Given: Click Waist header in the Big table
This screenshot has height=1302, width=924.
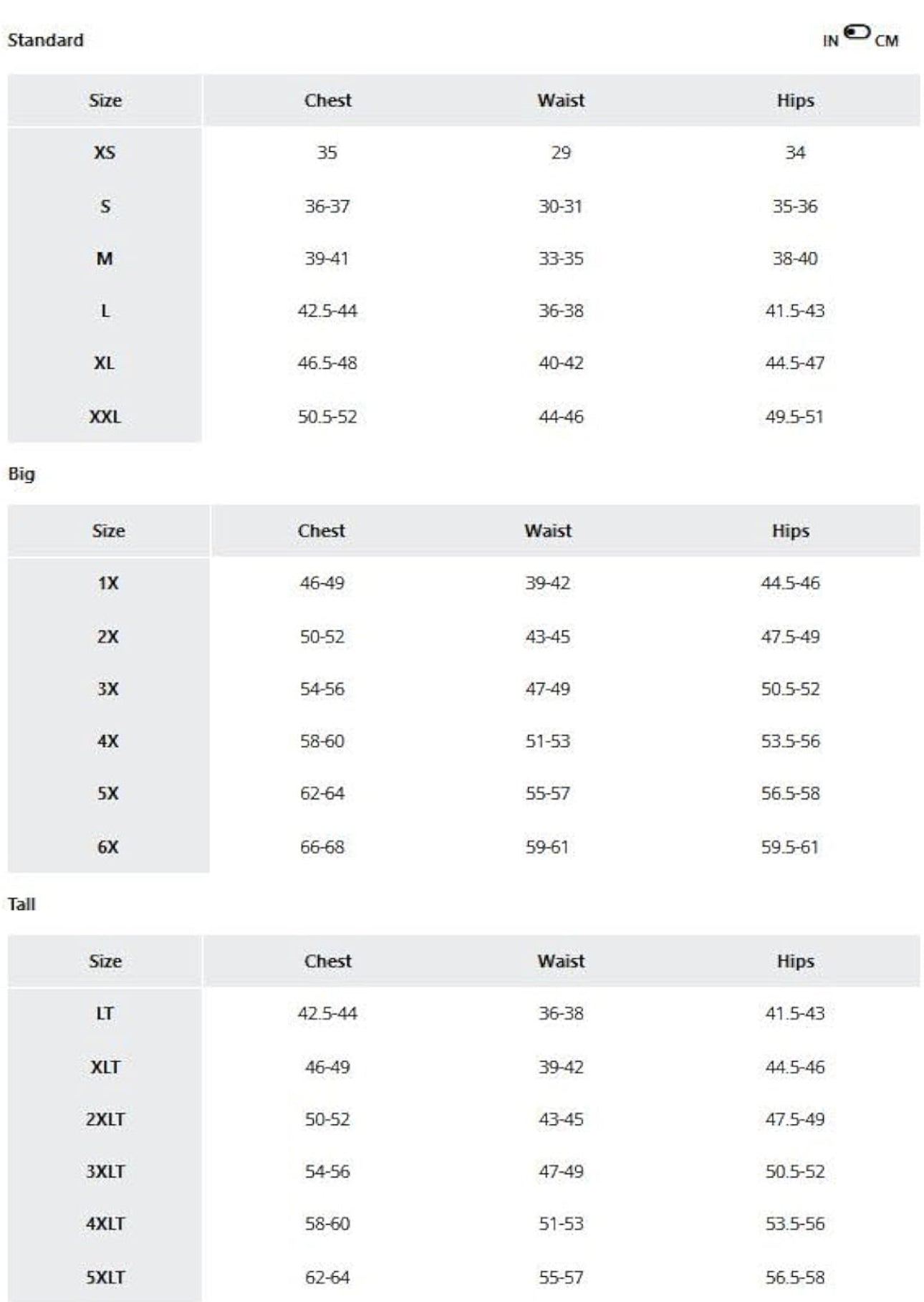Looking at the screenshot, I should [547, 531].
